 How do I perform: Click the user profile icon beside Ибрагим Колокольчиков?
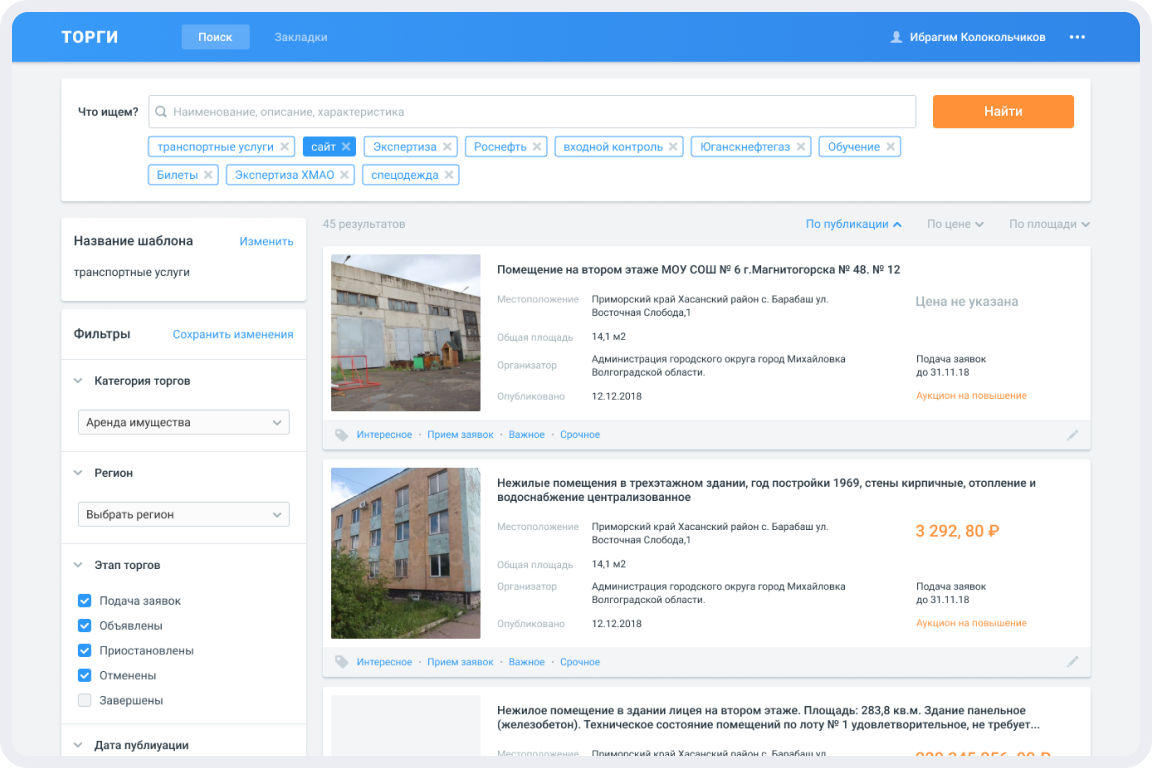896,37
